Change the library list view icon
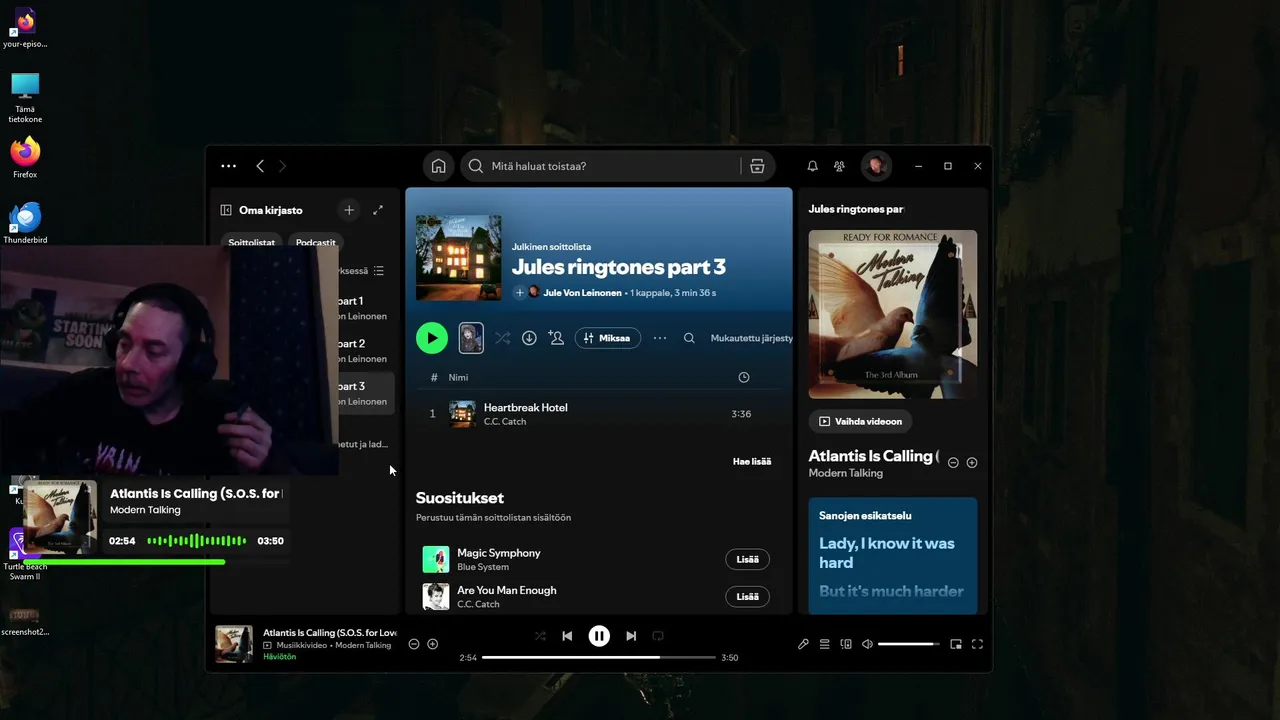The width and height of the screenshot is (1280, 720). coord(379,271)
